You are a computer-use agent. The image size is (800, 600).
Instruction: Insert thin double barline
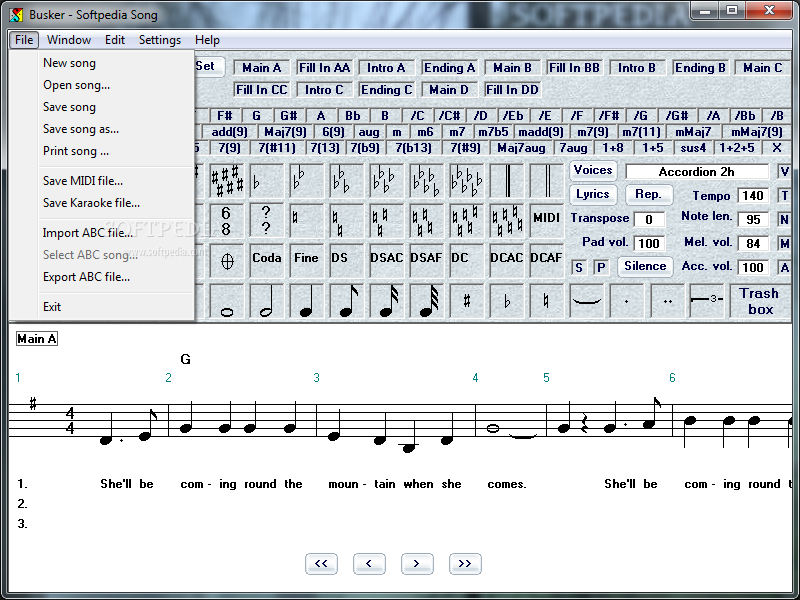pyautogui.click(x=546, y=181)
